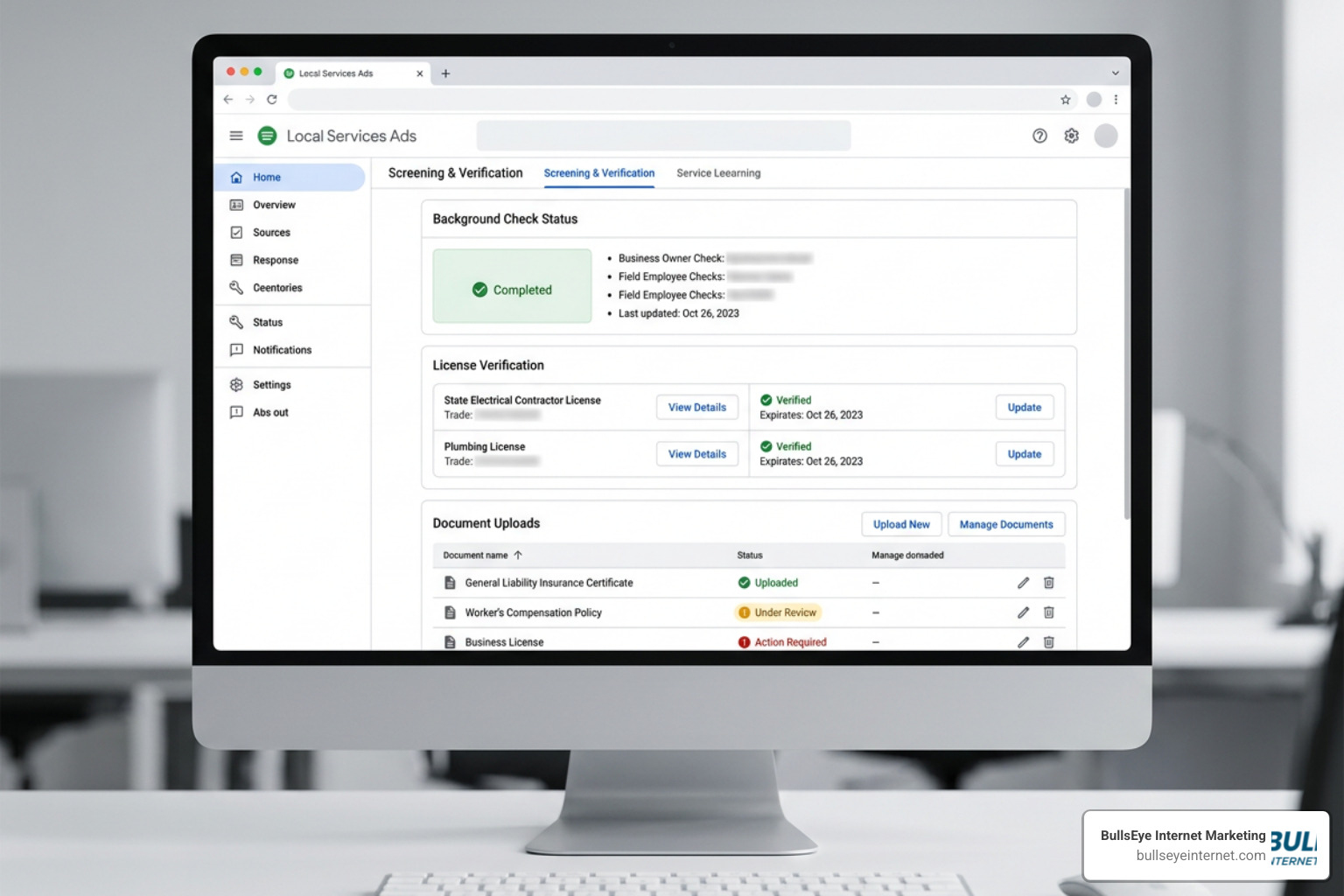
Task: Click the green Local Services Ads logo
Action: click(x=267, y=136)
